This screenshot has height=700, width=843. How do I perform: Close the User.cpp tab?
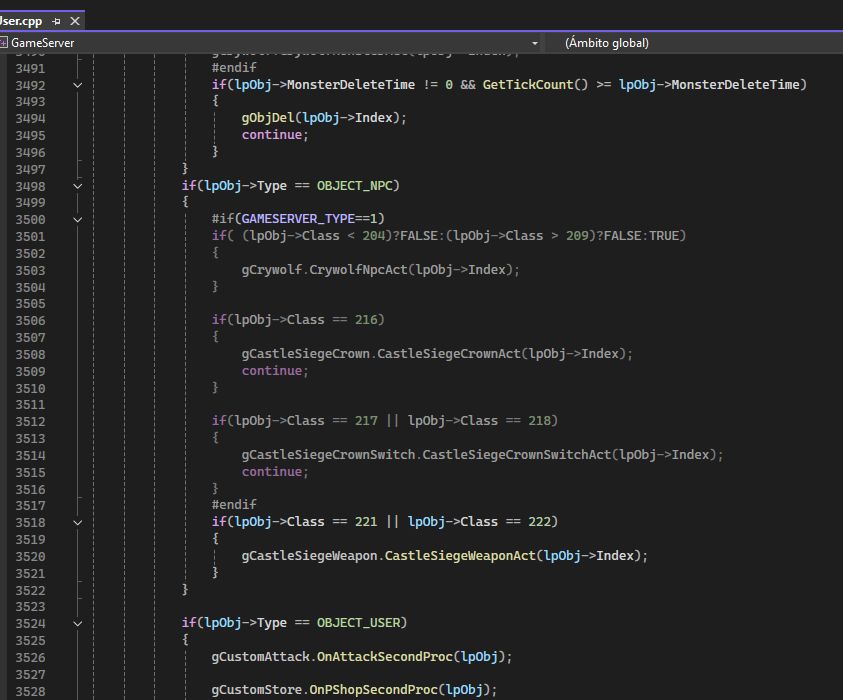pos(75,21)
